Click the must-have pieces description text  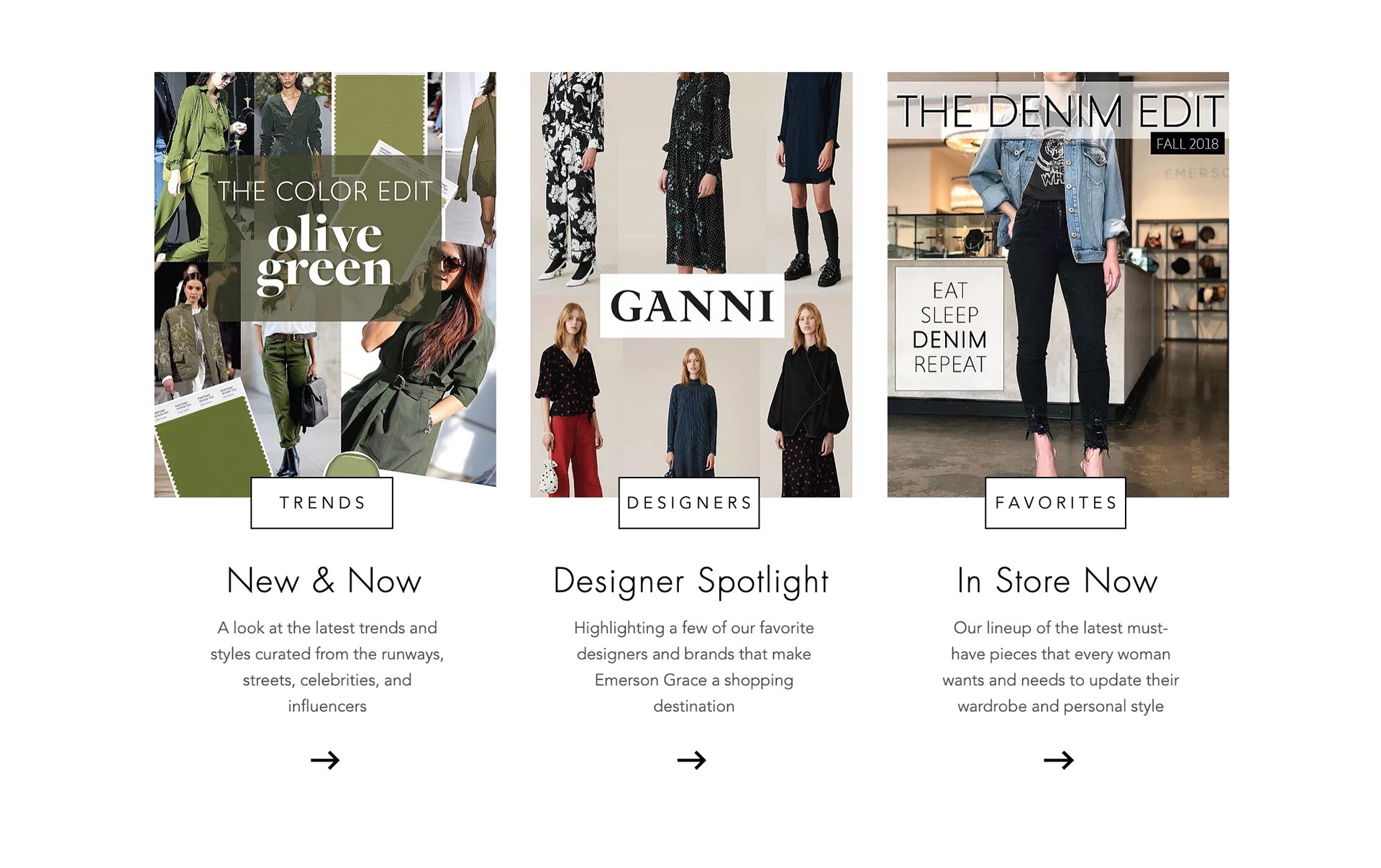tap(1061, 667)
